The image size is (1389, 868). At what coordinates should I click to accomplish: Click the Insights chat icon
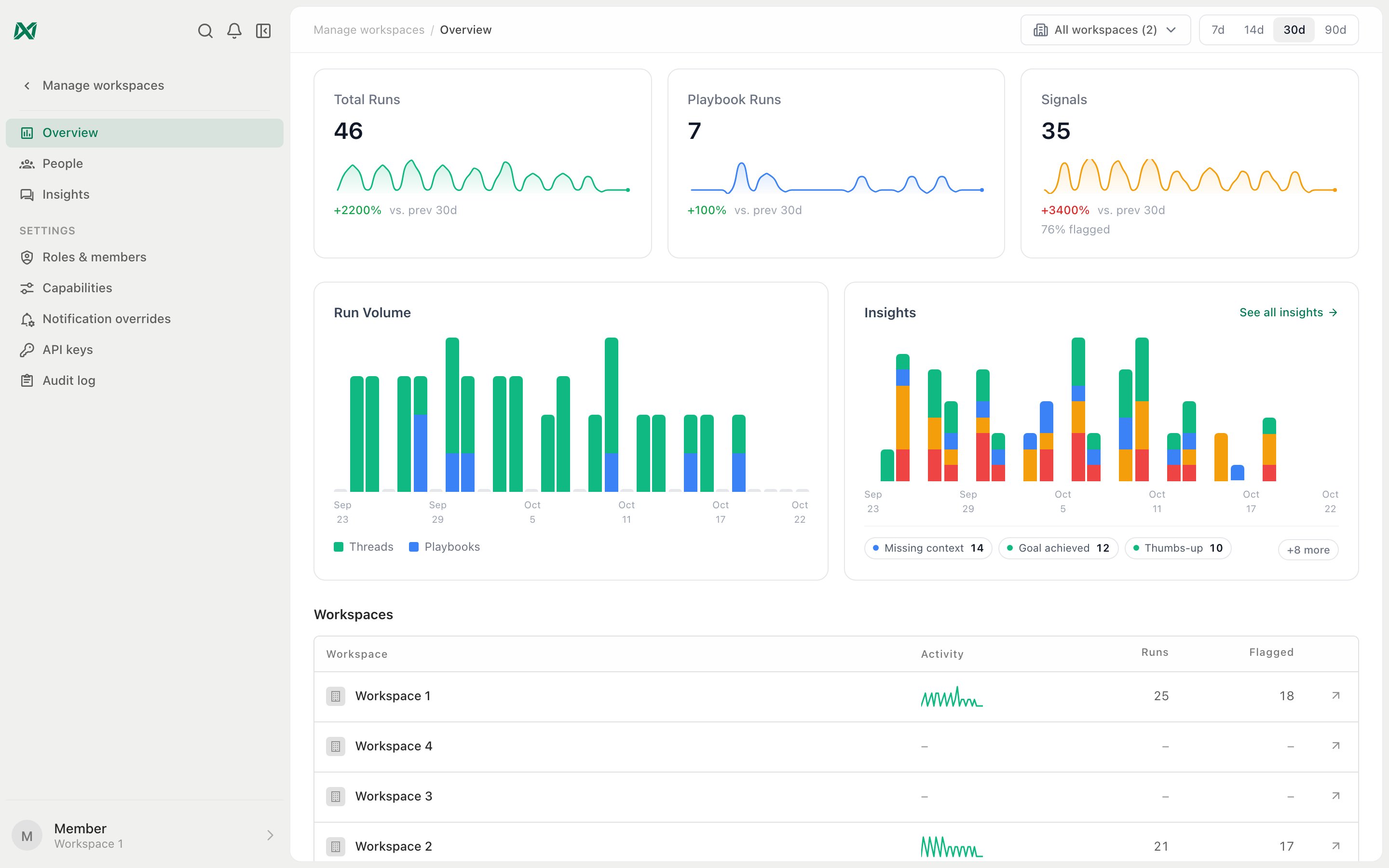[27, 195]
